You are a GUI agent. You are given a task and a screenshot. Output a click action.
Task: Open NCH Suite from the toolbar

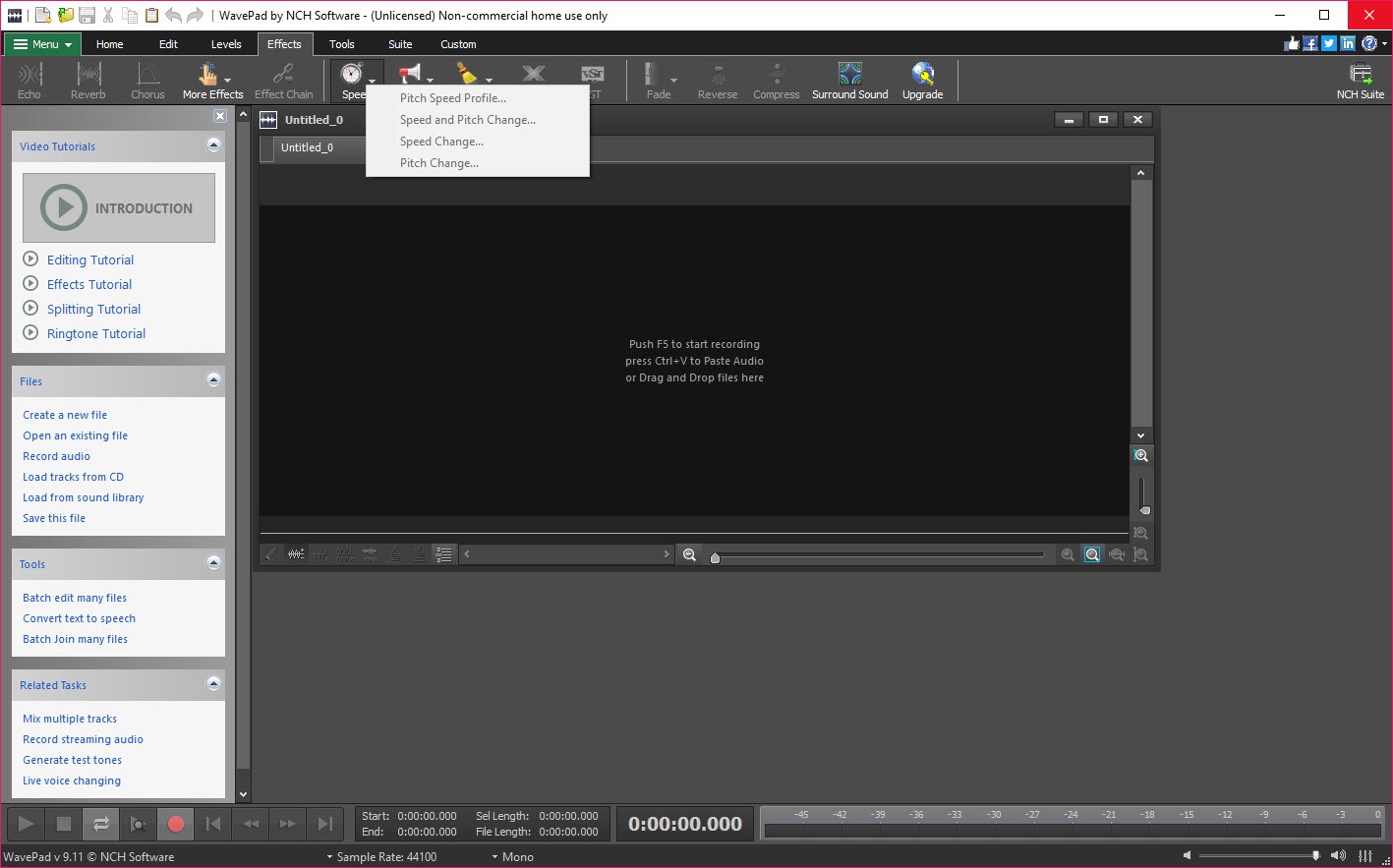click(x=1360, y=81)
